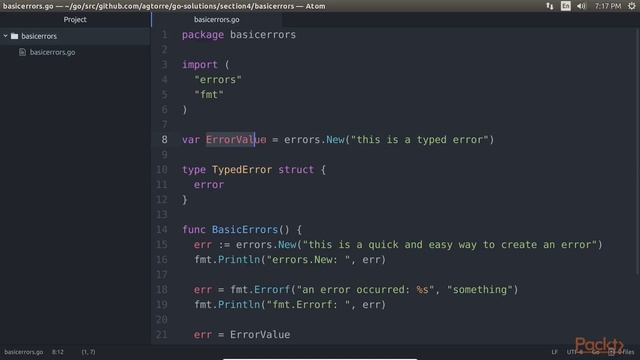Viewport: 640px width, 360px height.
Task: Click the Project panel header
Action: [x=75, y=20]
